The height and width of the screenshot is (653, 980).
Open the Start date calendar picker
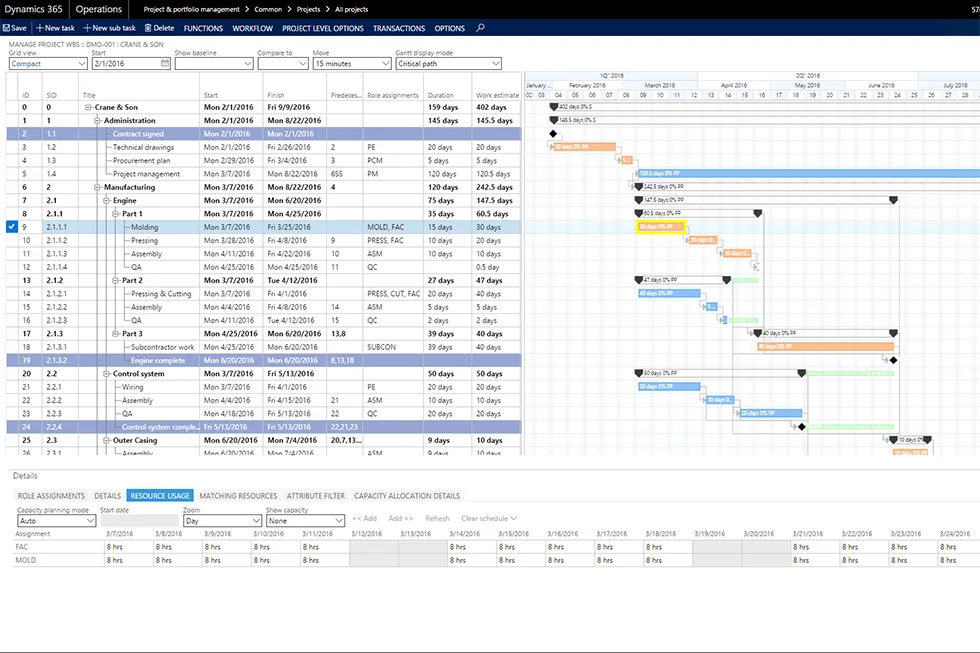click(165, 63)
